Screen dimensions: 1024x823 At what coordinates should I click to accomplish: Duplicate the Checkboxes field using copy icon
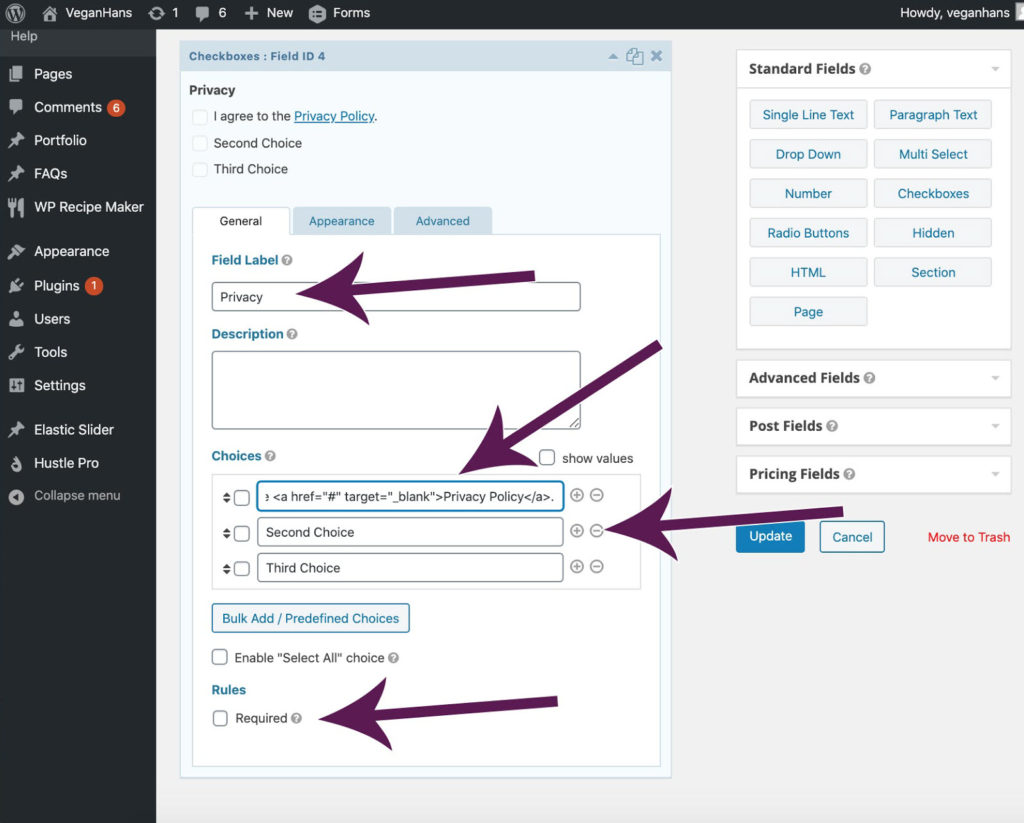pos(635,57)
